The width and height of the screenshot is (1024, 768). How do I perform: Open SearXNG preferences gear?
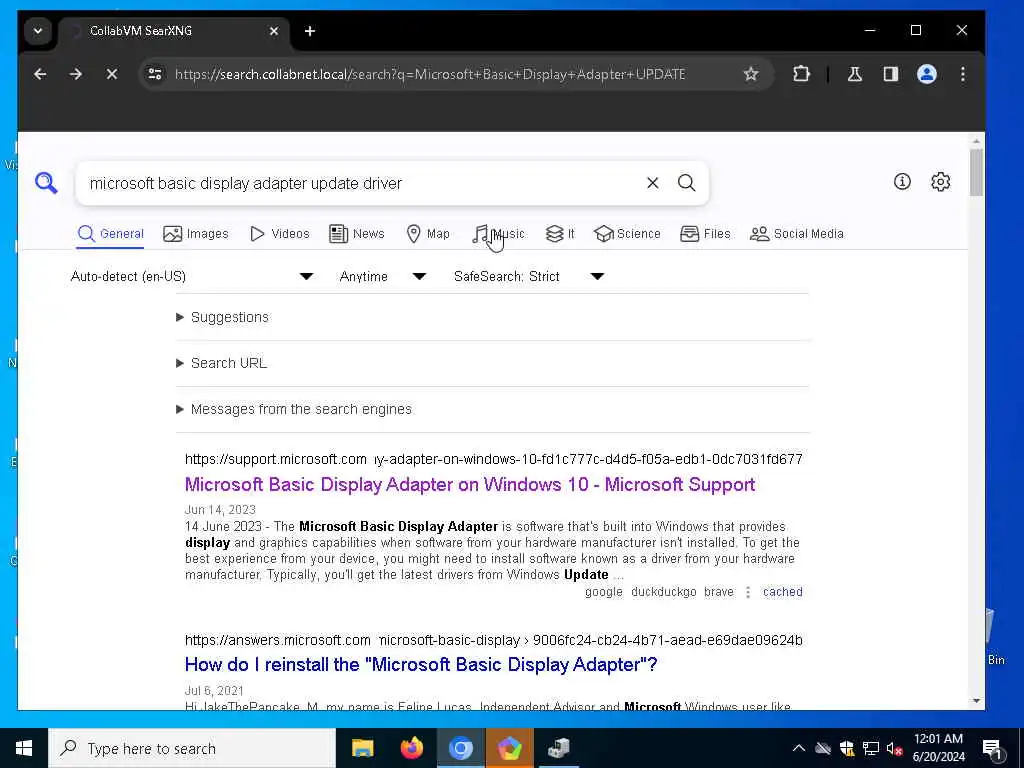coord(940,182)
